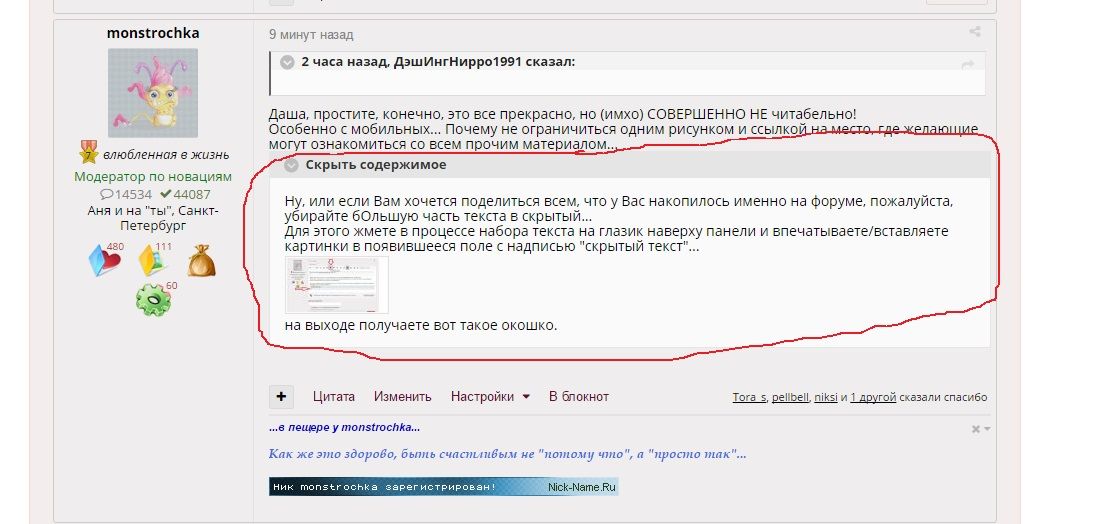The image size is (1095, 524).
Task: Open the screenshot thumbnail inside the spoiler
Action: (x=336, y=285)
